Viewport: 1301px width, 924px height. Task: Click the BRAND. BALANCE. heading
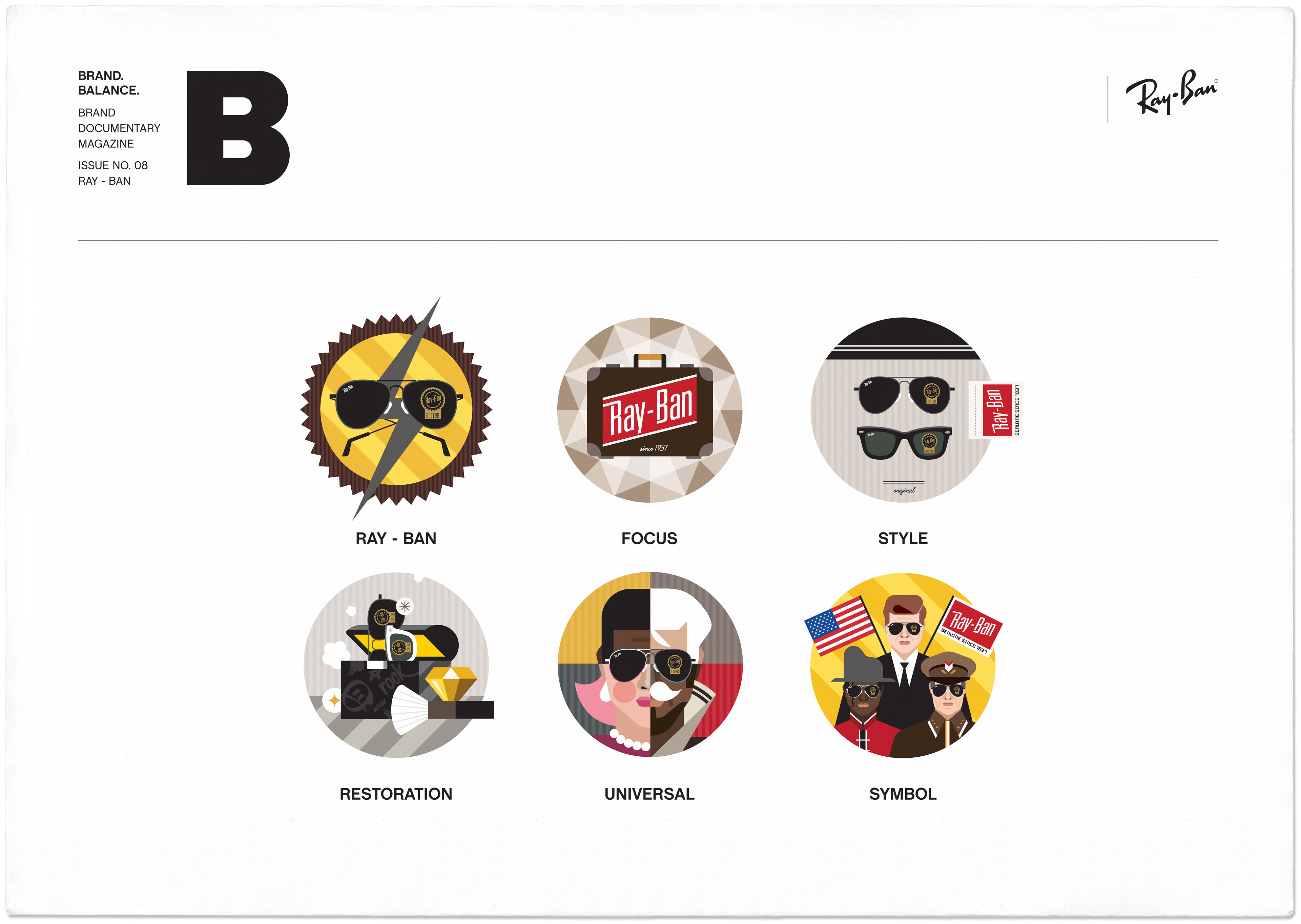(x=109, y=83)
